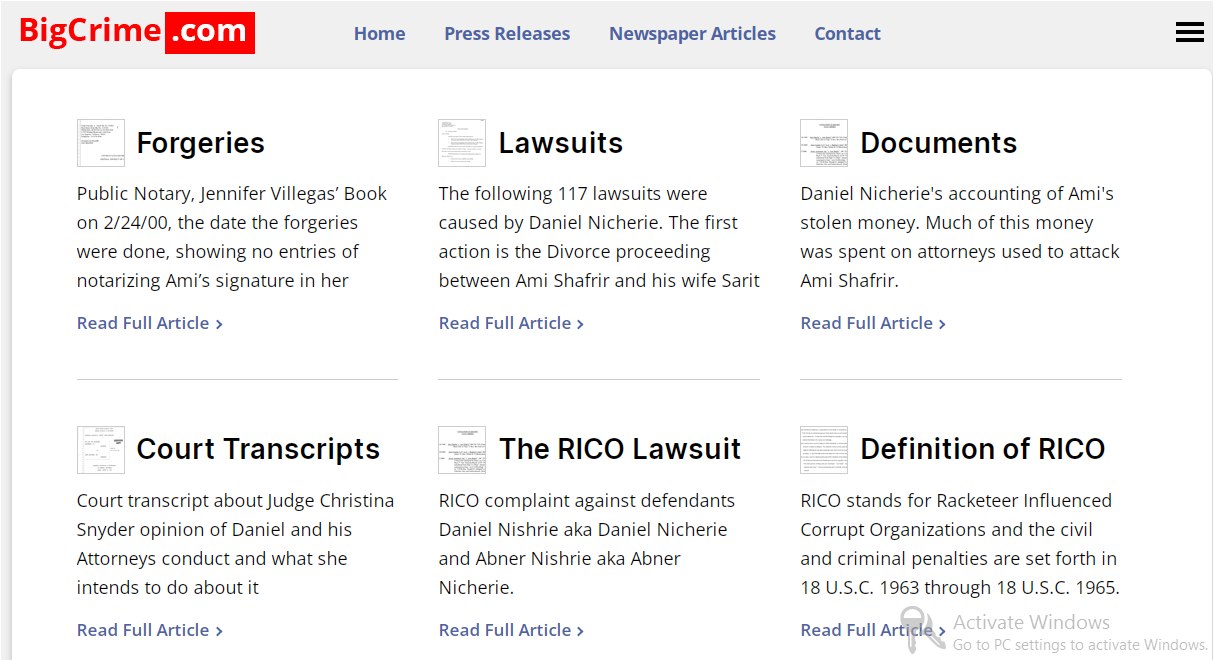Read Full Article under Forgeries

coord(150,323)
